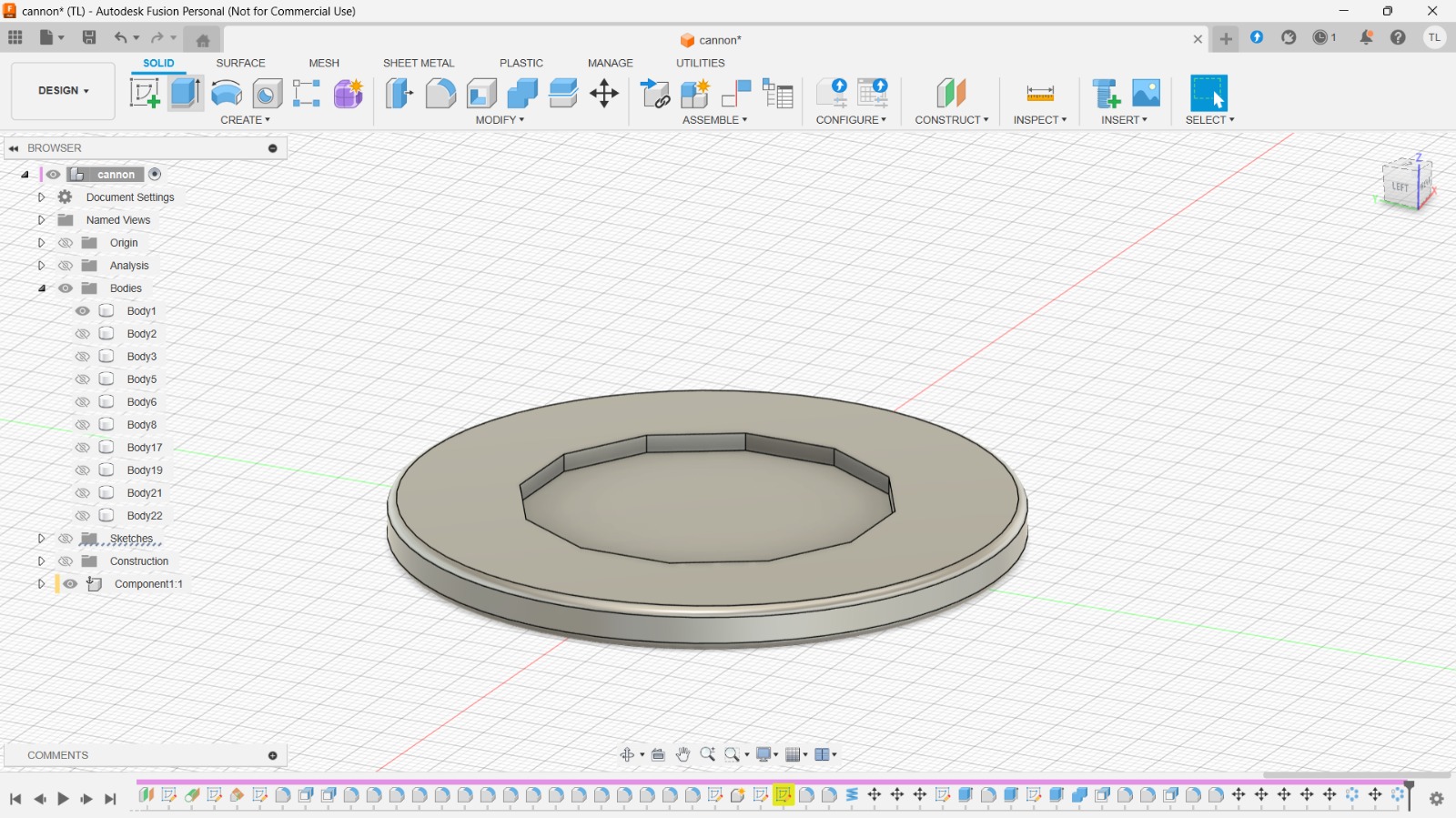Open the CONSTRUCT menu

coord(951,120)
